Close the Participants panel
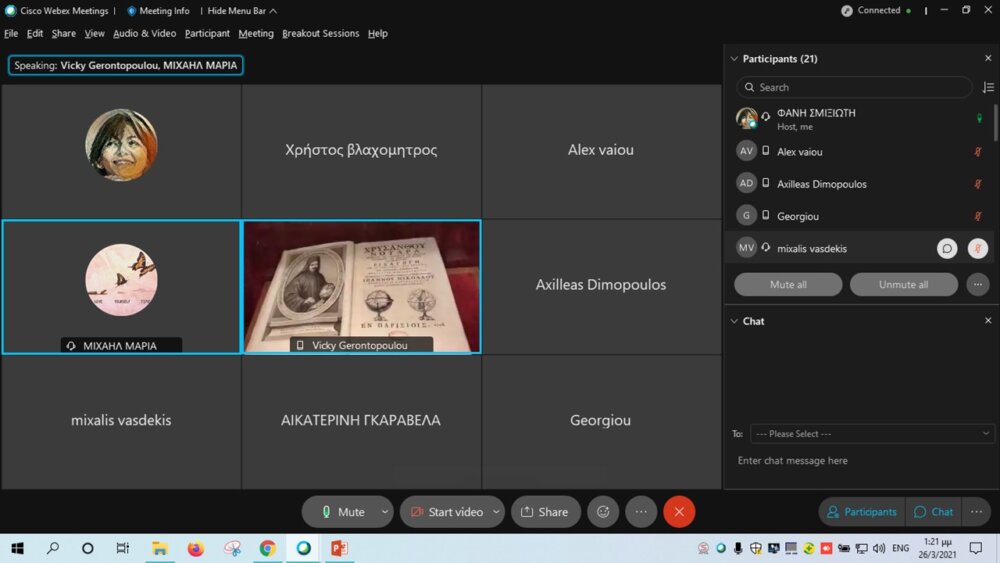Viewport: 1000px width, 563px height. pos(988,58)
